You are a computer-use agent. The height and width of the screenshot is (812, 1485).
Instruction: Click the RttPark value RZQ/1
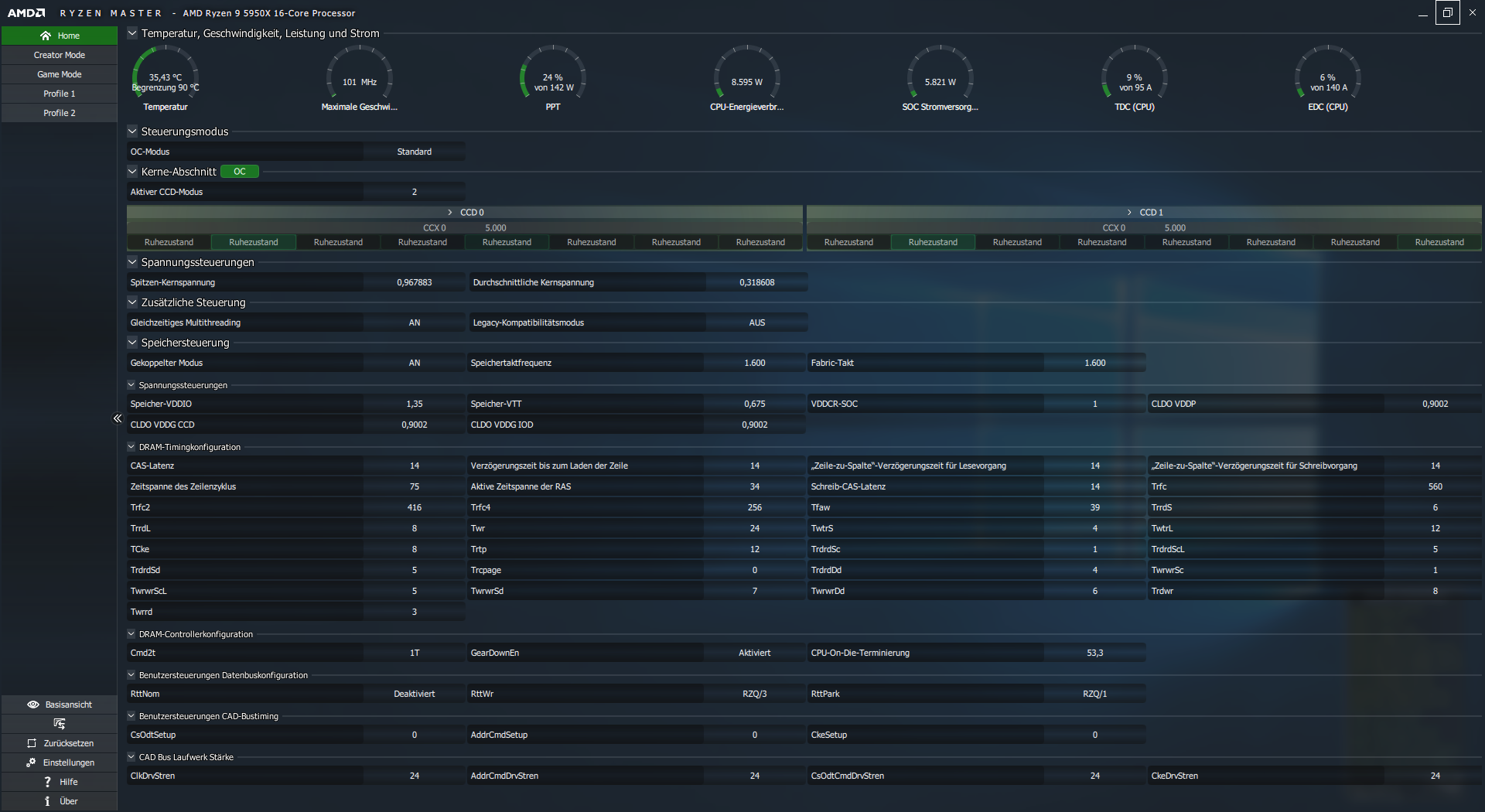1095,694
